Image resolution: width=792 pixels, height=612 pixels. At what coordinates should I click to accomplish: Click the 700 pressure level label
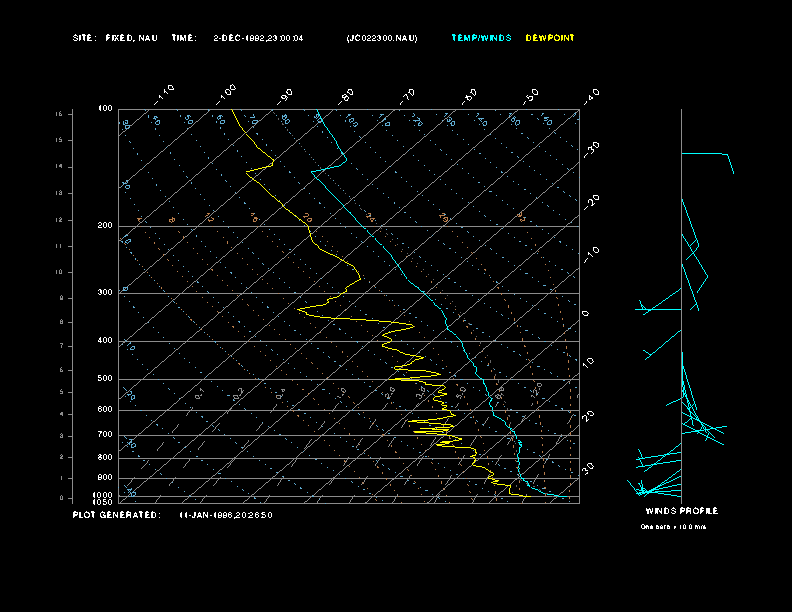pyautogui.click(x=105, y=434)
